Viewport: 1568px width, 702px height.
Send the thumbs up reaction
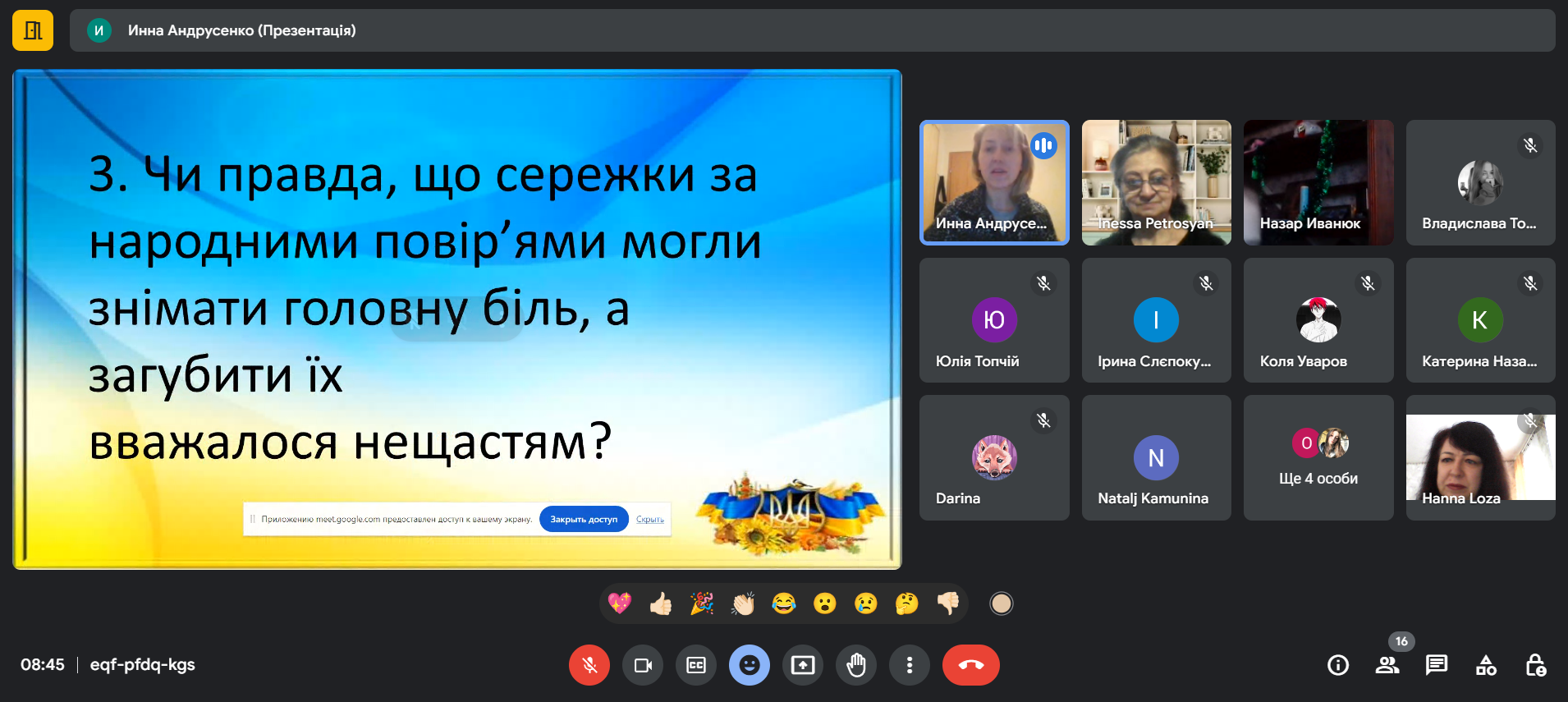click(661, 604)
